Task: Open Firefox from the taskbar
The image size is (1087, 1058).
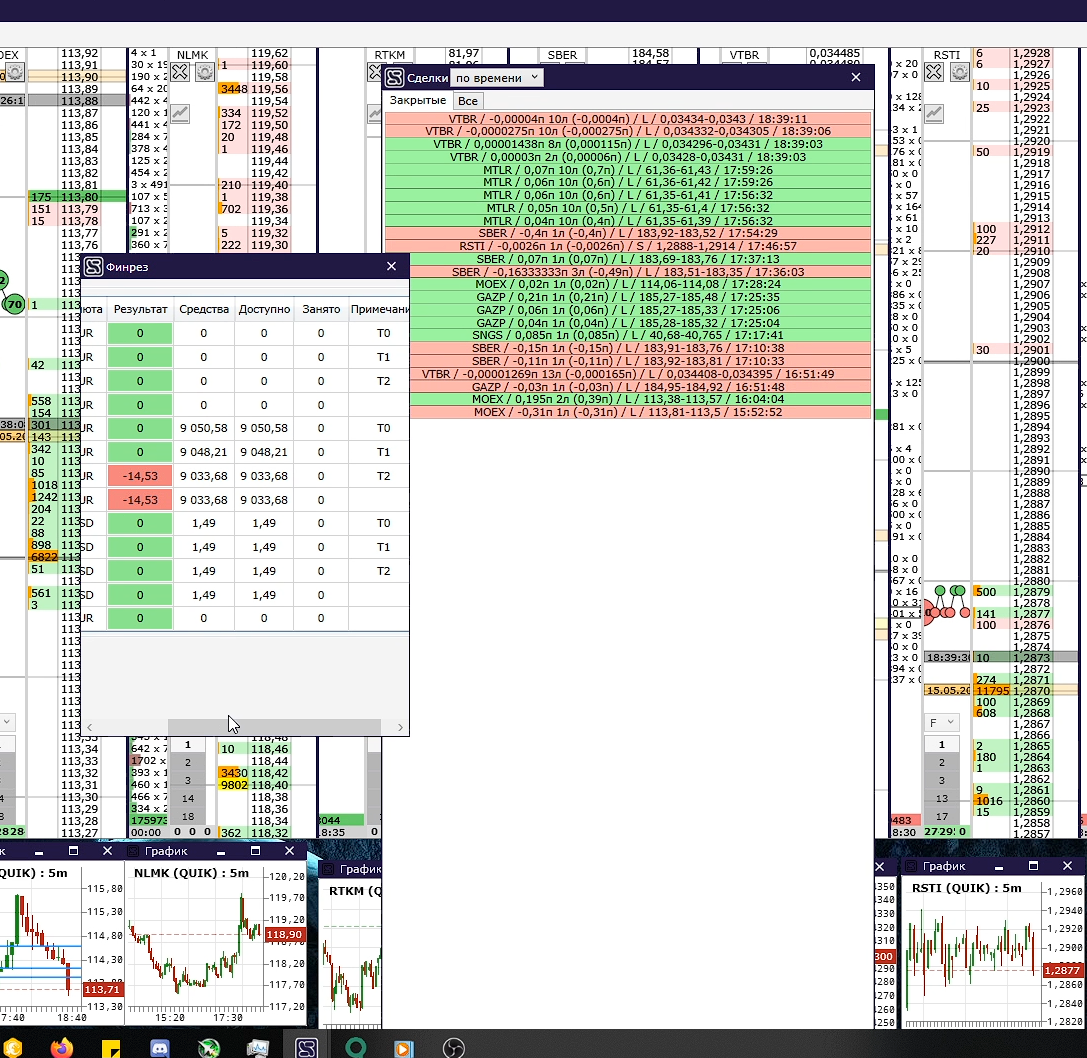Action: pos(62,1048)
